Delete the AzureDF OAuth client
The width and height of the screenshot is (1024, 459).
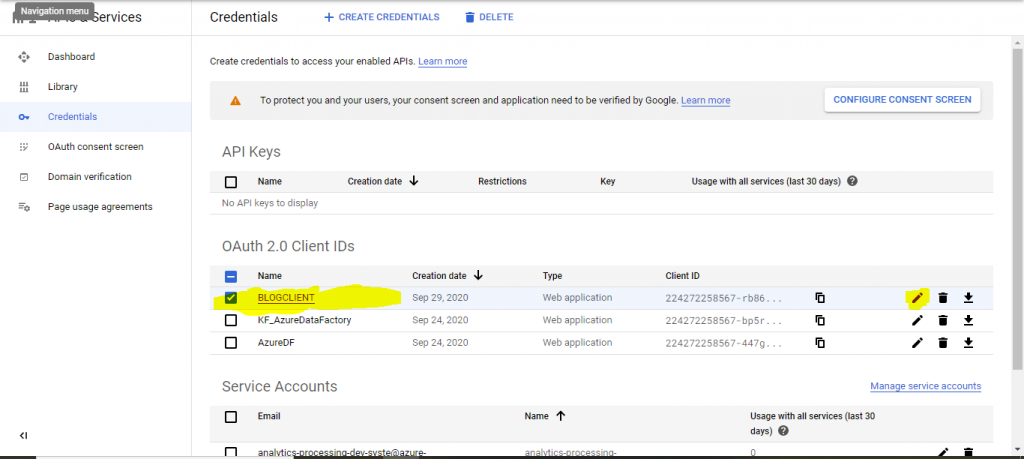tap(943, 343)
